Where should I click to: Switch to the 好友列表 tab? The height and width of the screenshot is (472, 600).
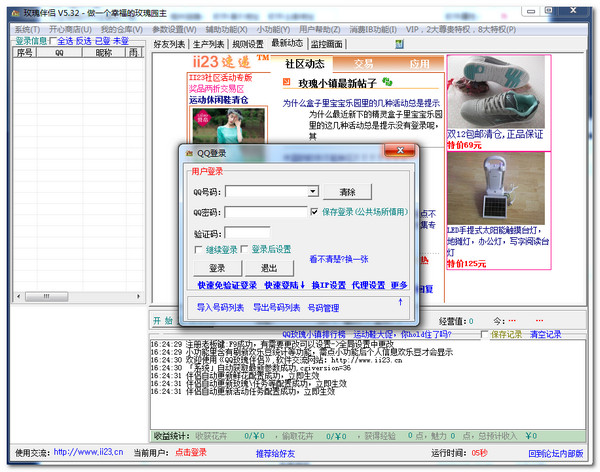pyautogui.click(x=169, y=44)
